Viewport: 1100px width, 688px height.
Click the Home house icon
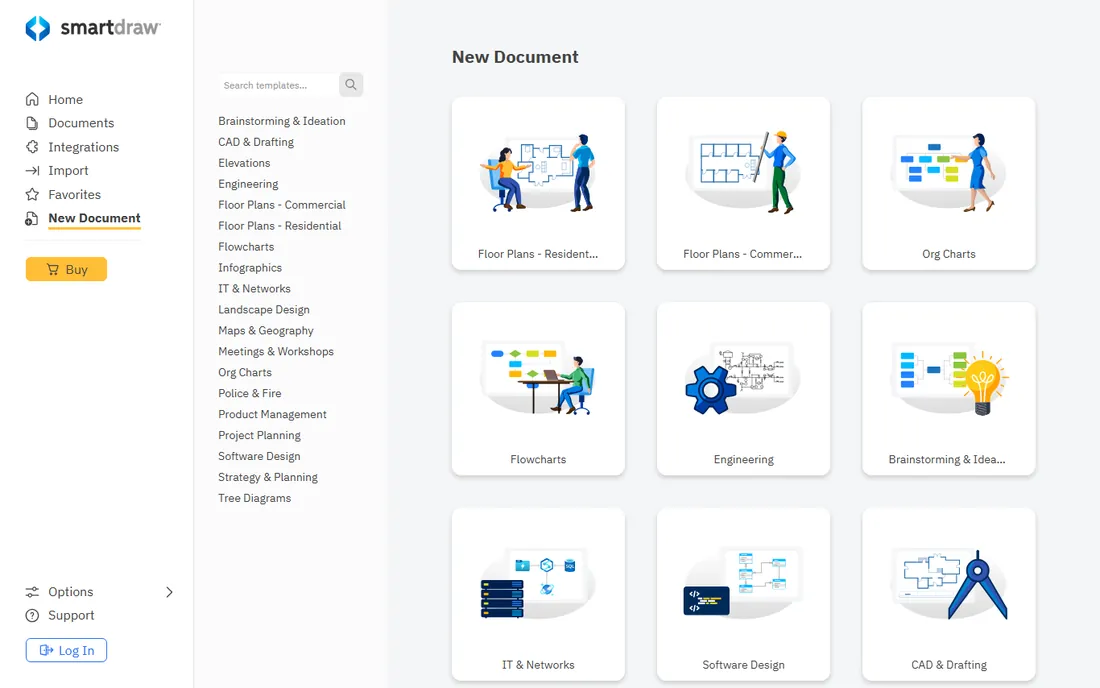[32, 99]
